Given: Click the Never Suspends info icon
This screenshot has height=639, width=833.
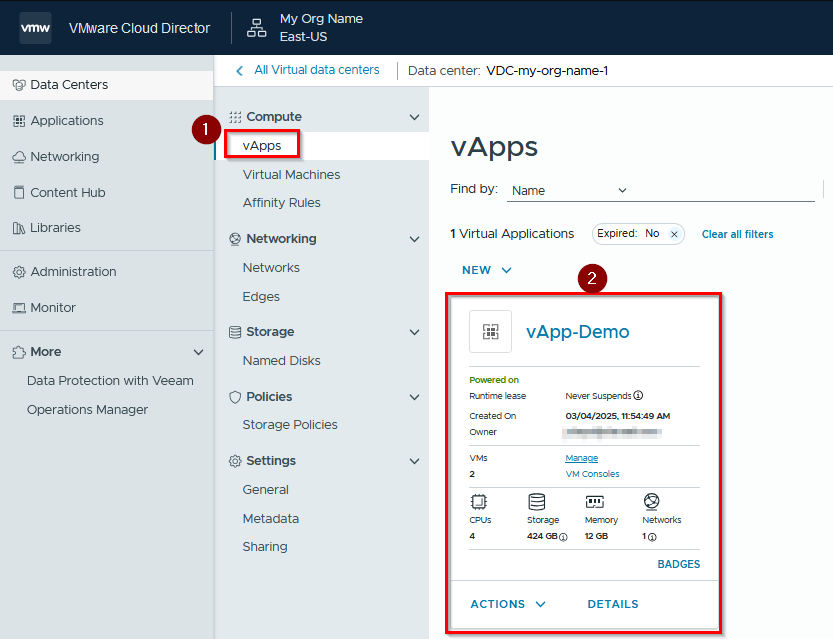Looking at the screenshot, I should (x=639, y=395).
